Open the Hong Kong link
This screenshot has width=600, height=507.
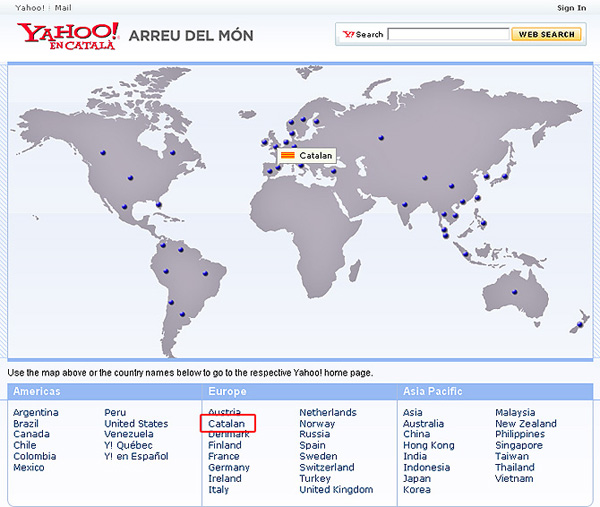tap(429, 445)
